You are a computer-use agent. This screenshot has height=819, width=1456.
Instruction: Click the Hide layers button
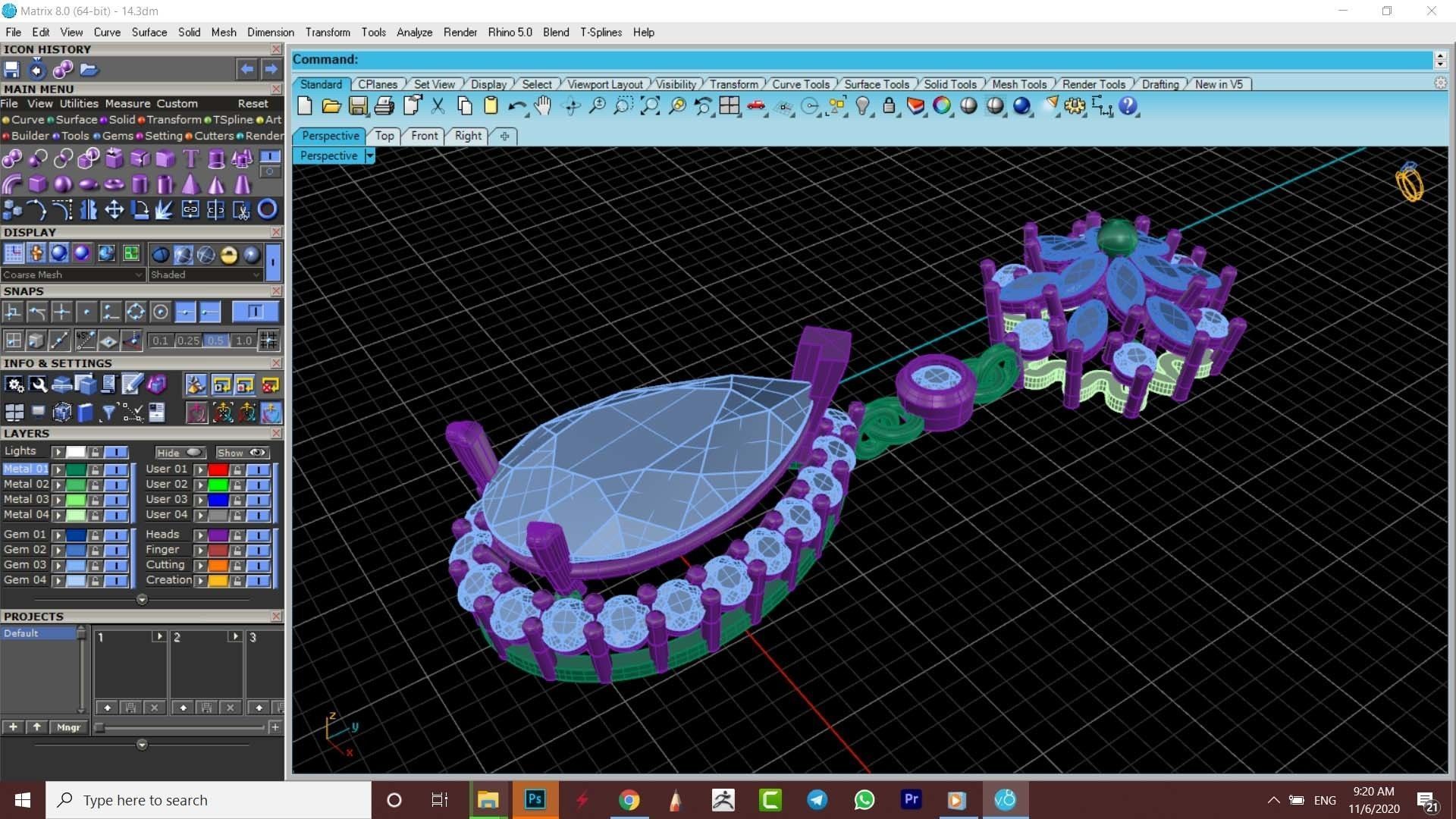pos(179,453)
